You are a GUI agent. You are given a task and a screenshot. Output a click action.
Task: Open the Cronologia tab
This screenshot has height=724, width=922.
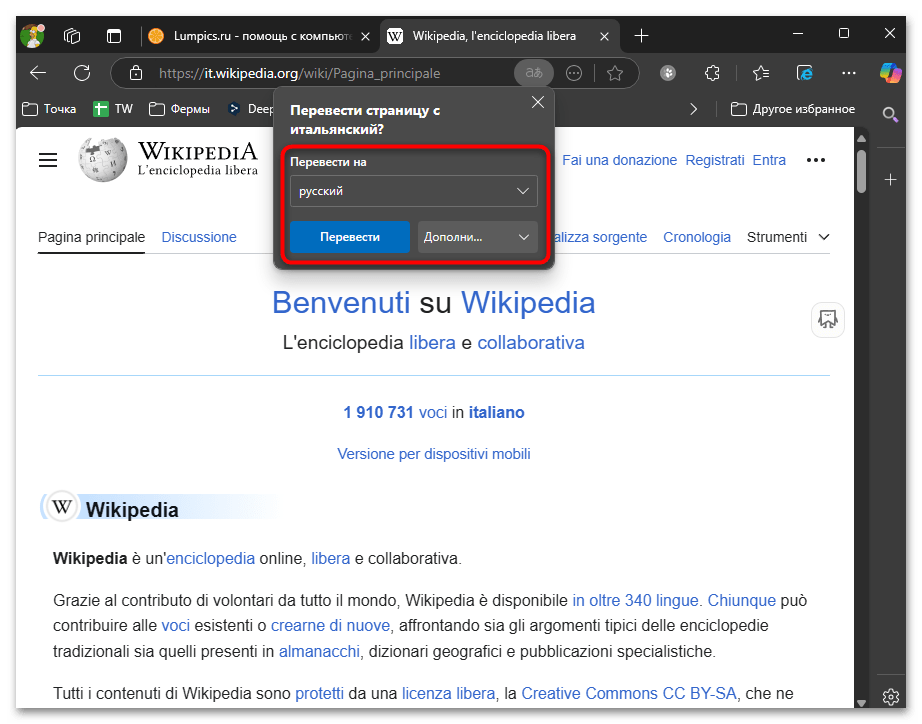coord(697,238)
